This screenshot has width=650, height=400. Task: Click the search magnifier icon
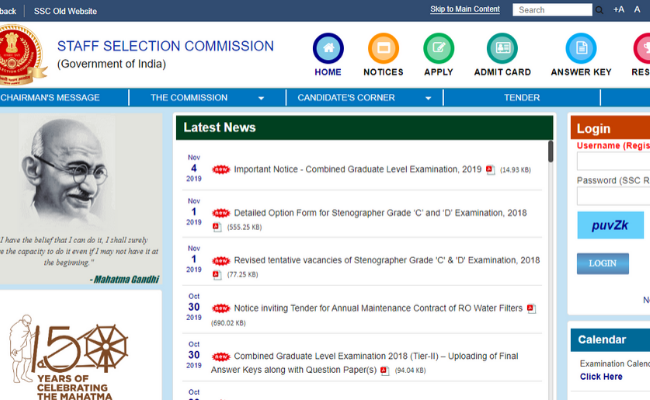(600, 10)
